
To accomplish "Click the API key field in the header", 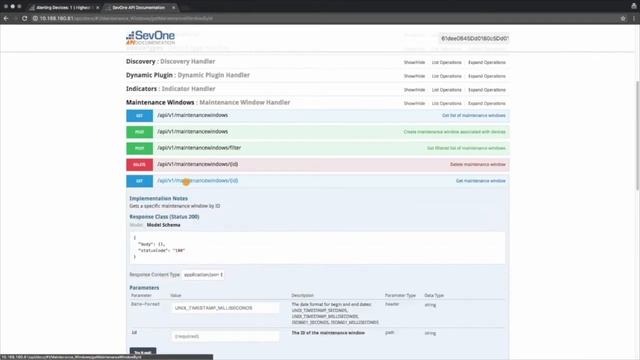I will tap(474, 38).
